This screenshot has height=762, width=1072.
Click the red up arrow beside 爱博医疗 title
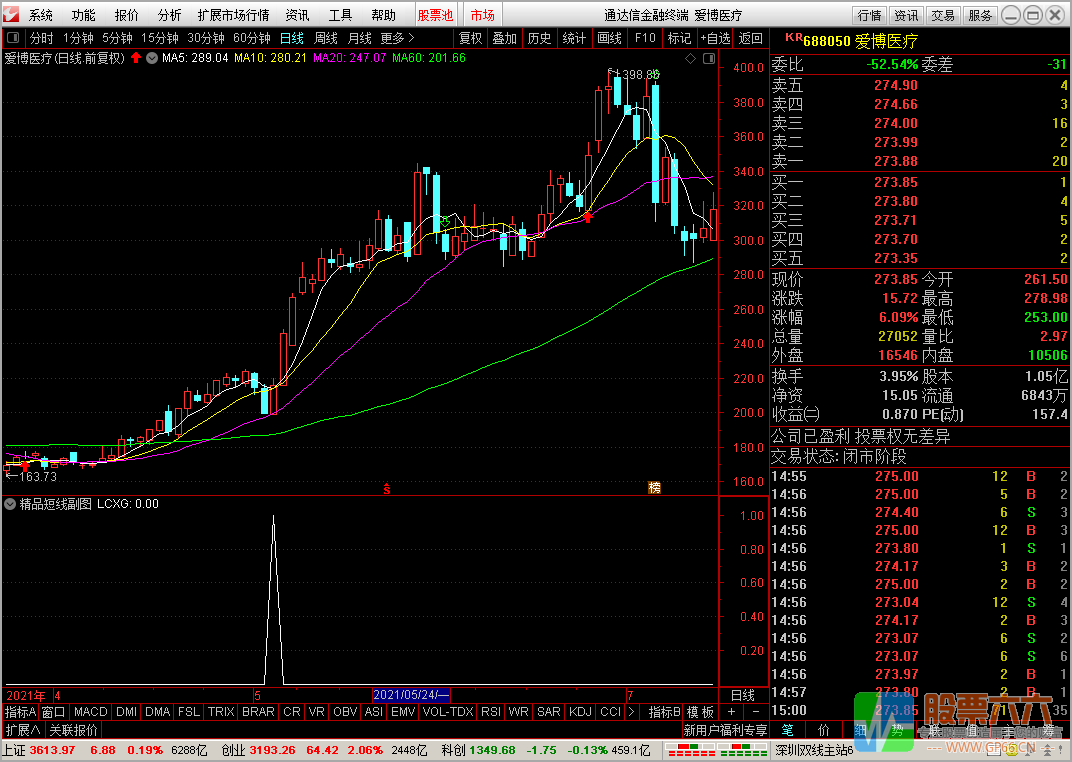(136, 58)
